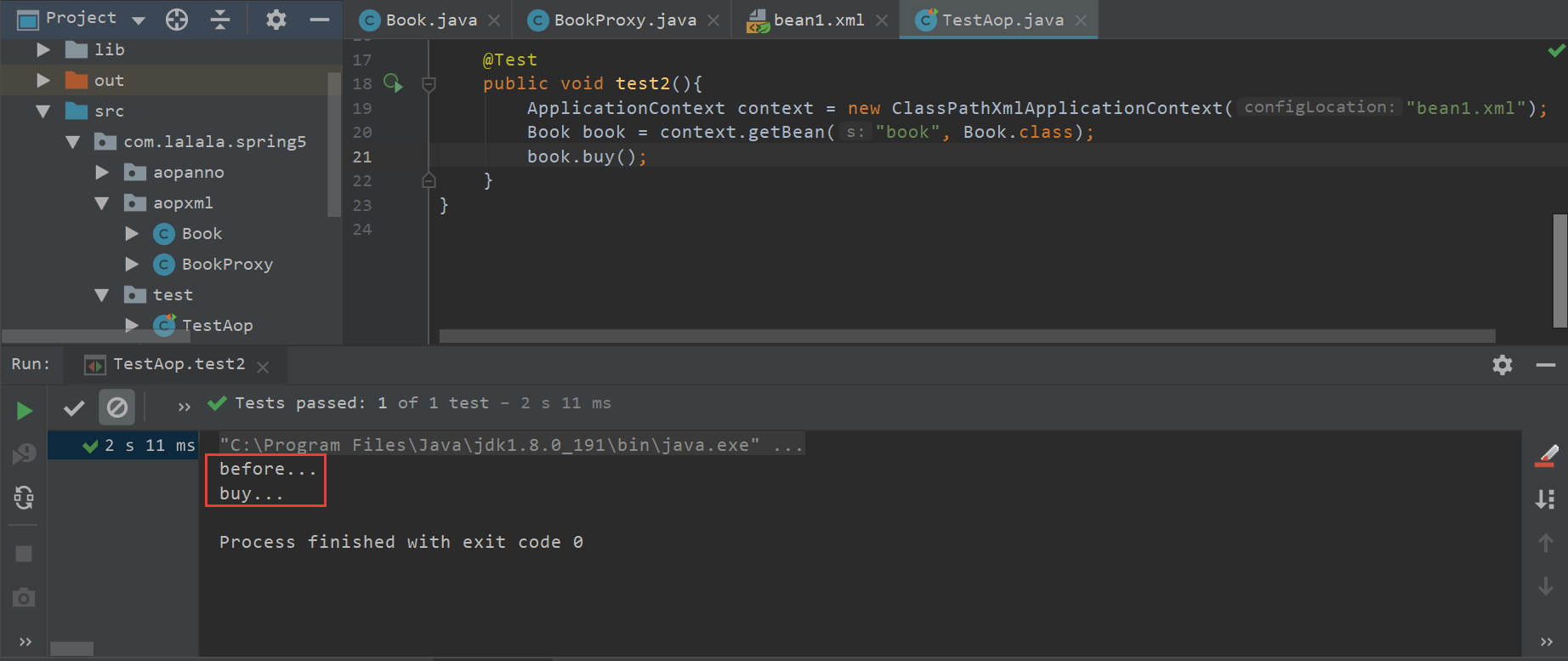Screen dimensions: 1568x661
Task: Expand BookProxy class node
Action: point(132,265)
